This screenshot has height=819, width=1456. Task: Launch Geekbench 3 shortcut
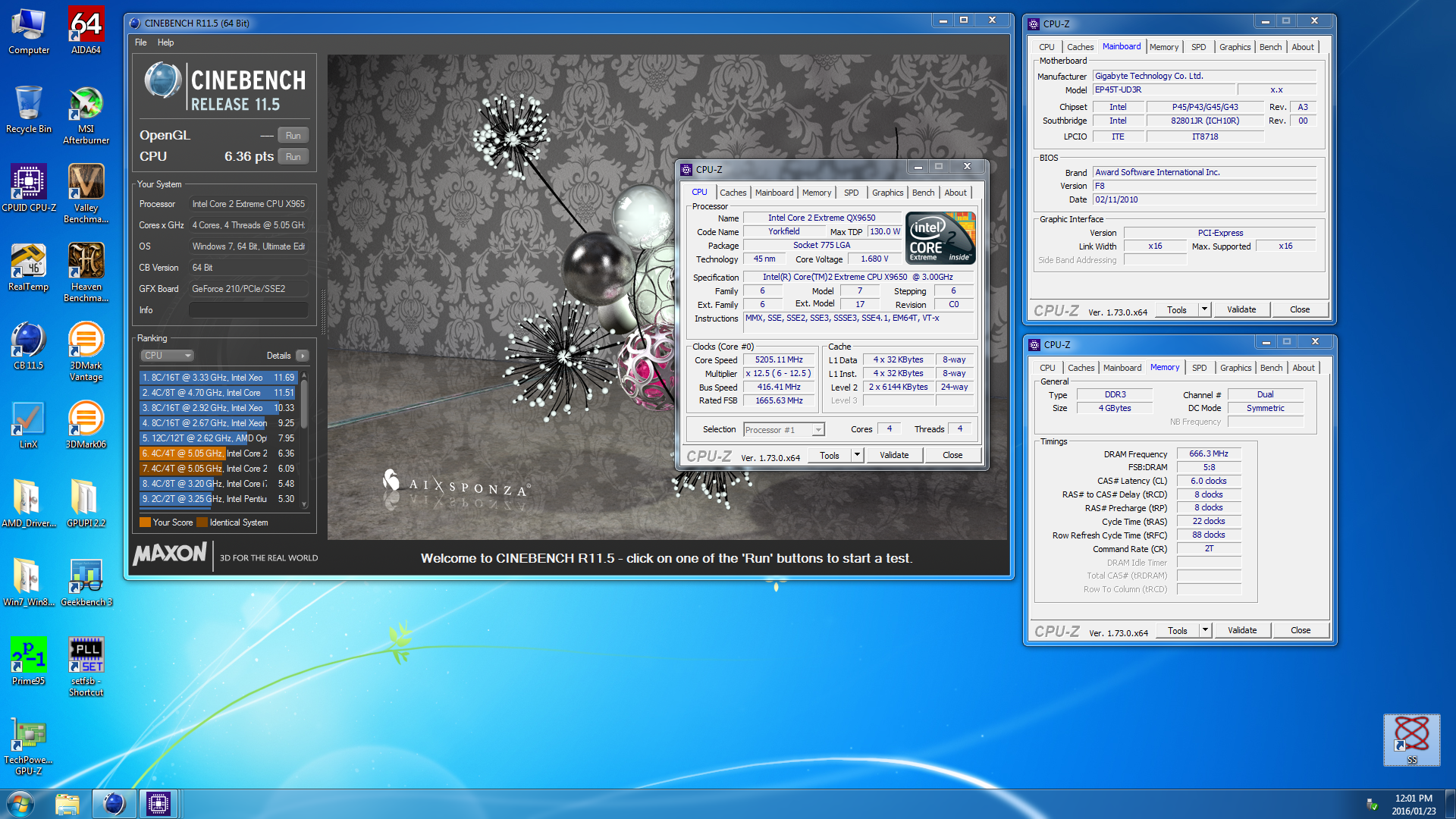click(86, 583)
